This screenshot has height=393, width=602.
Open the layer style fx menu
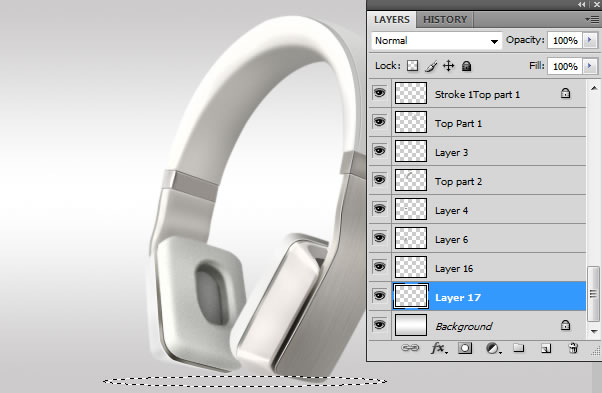point(439,348)
